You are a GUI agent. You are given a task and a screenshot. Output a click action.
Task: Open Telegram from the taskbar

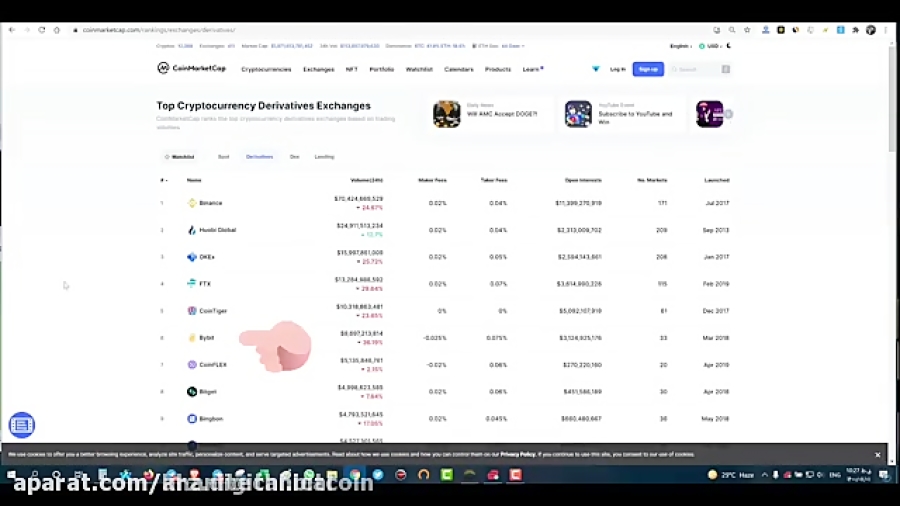pyautogui.click(x=378, y=475)
